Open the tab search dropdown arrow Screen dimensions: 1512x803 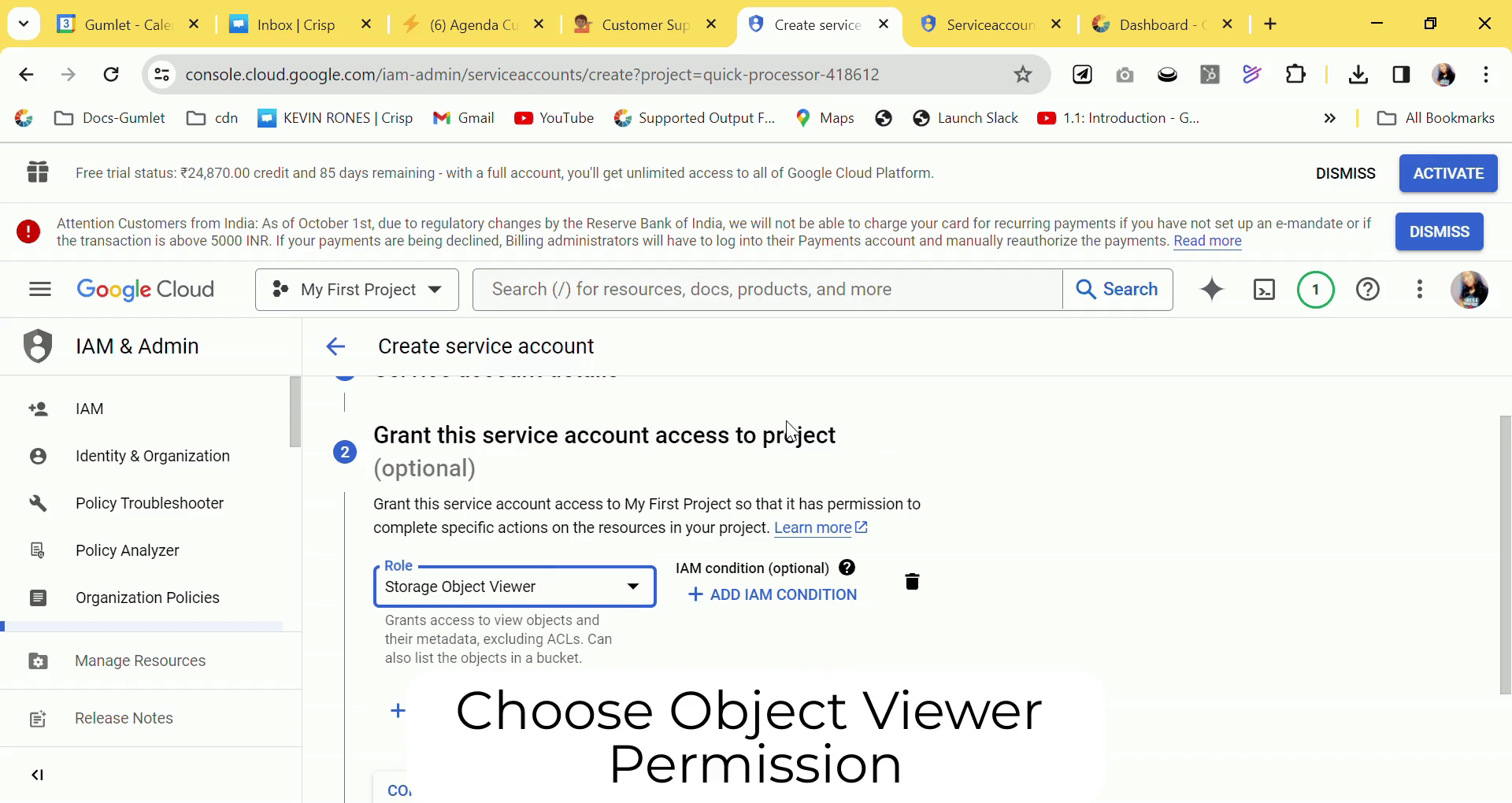click(24, 24)
